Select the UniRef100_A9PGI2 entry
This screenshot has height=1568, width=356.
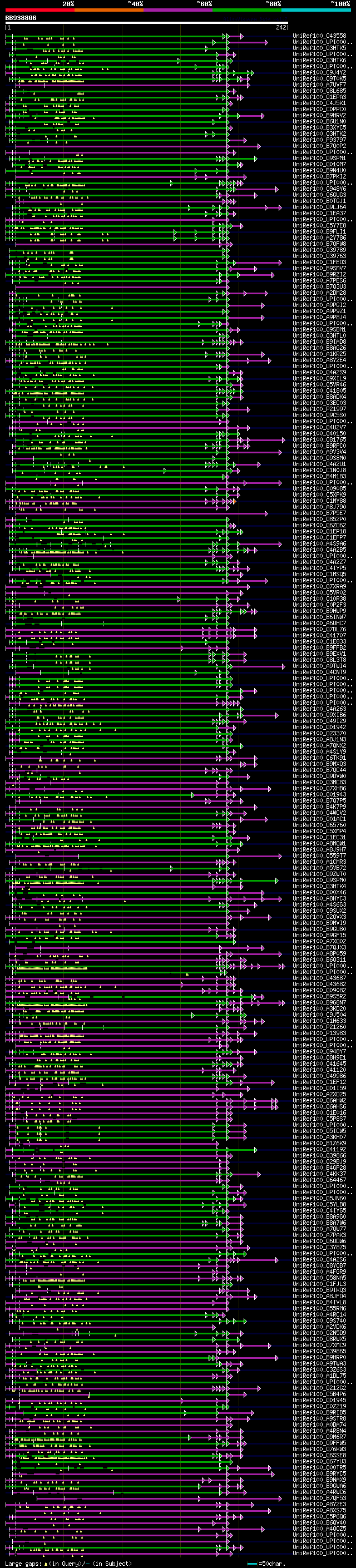pos(319,305)
